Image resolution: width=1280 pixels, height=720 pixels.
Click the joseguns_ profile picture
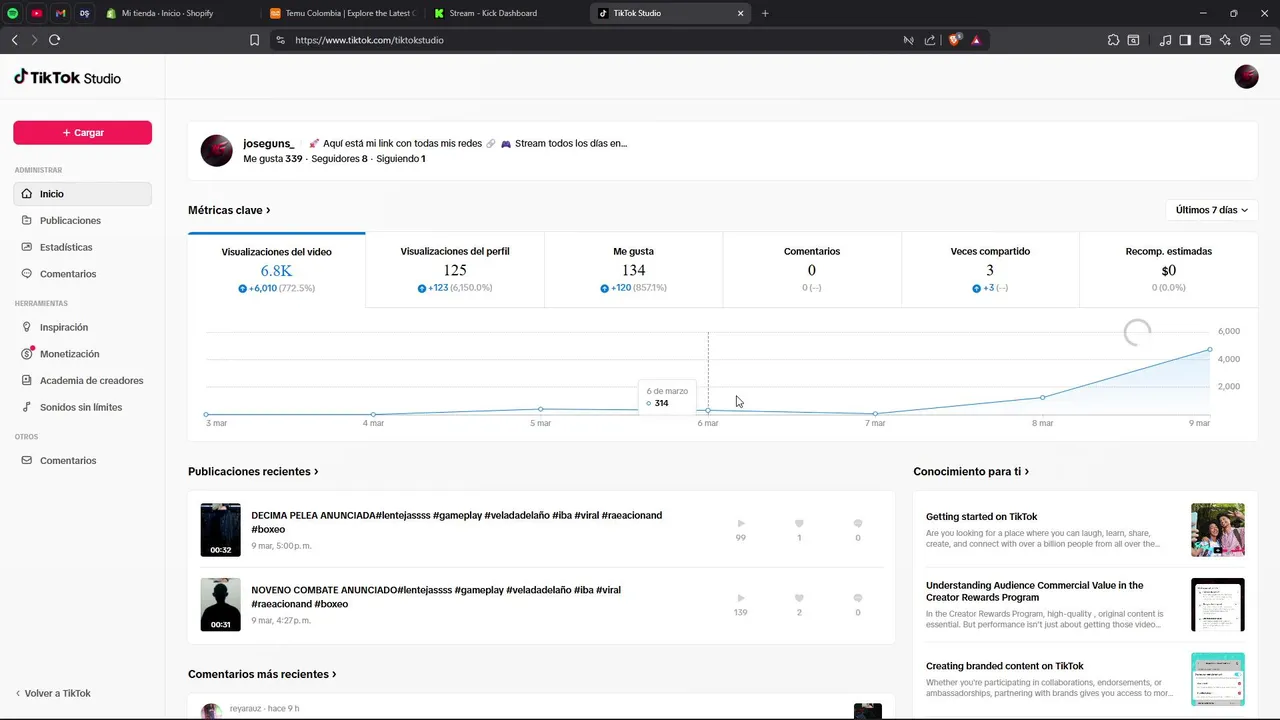(x=217, y=150)
